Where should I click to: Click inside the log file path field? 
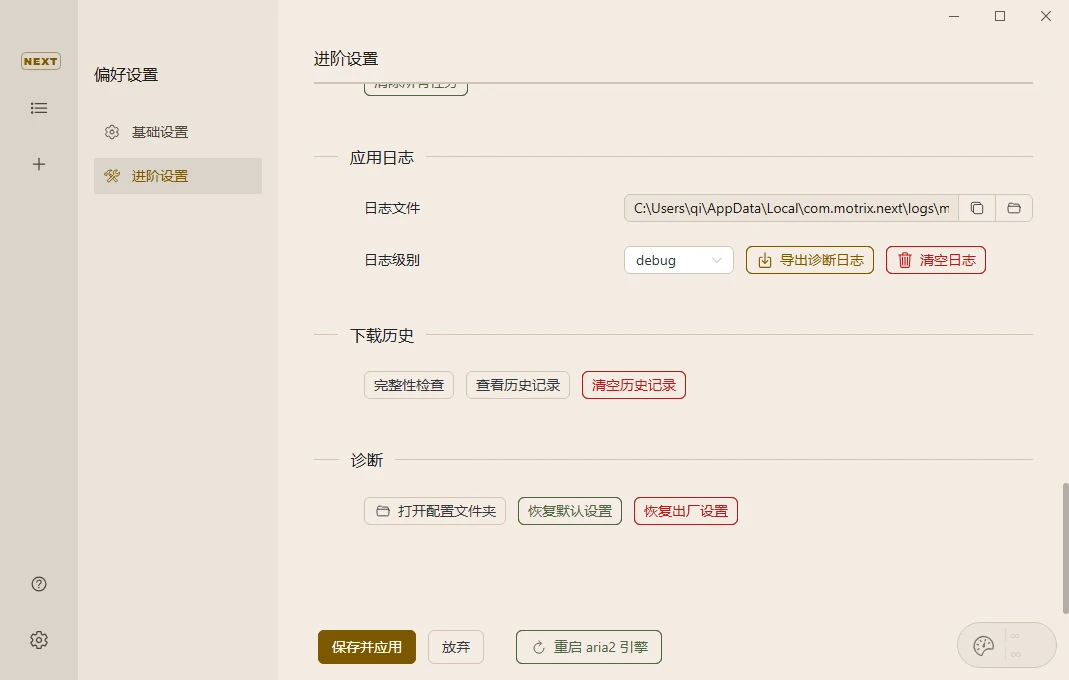coord(790,208)
